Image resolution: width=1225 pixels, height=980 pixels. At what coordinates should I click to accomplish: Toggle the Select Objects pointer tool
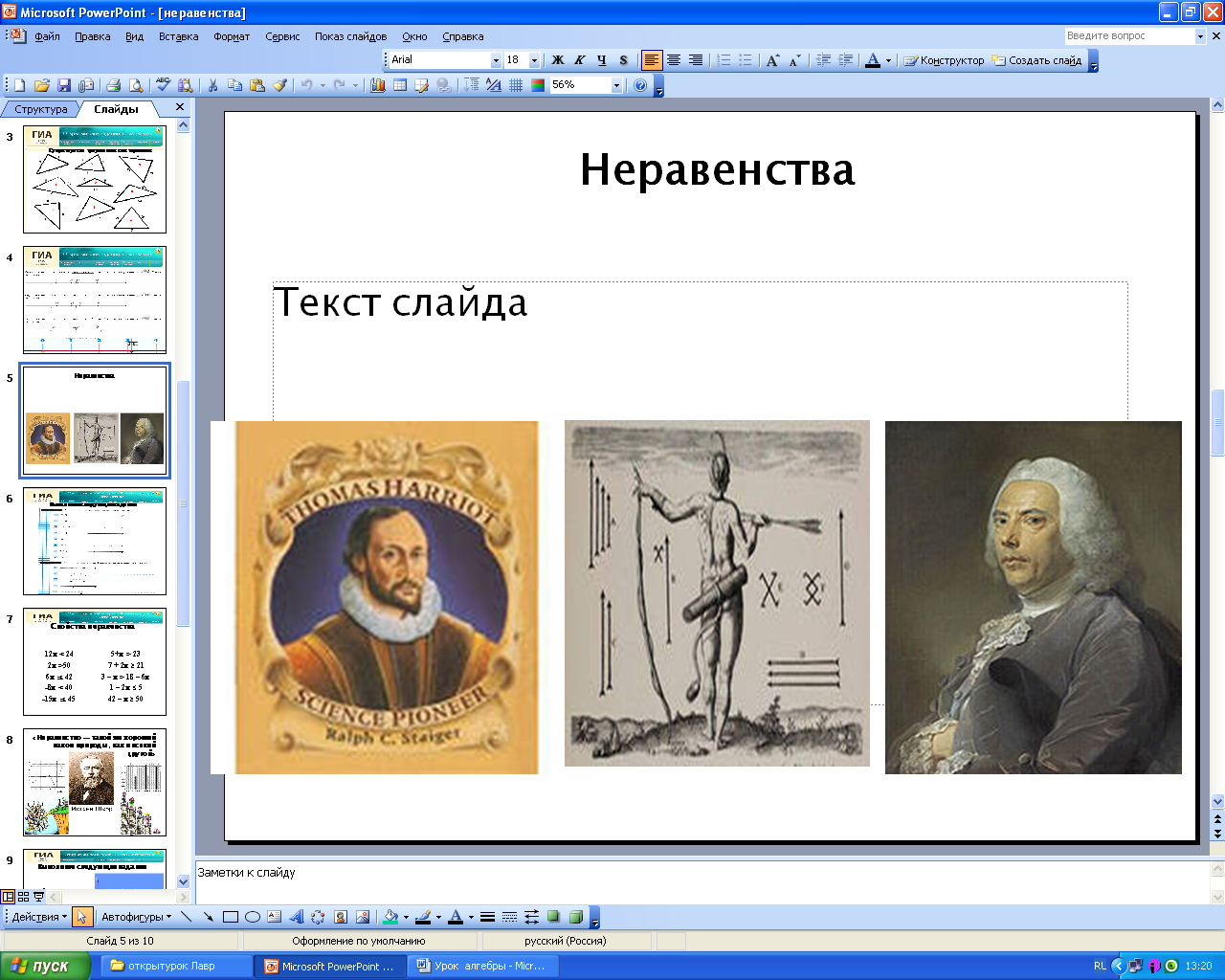click(x=82, y=917)
